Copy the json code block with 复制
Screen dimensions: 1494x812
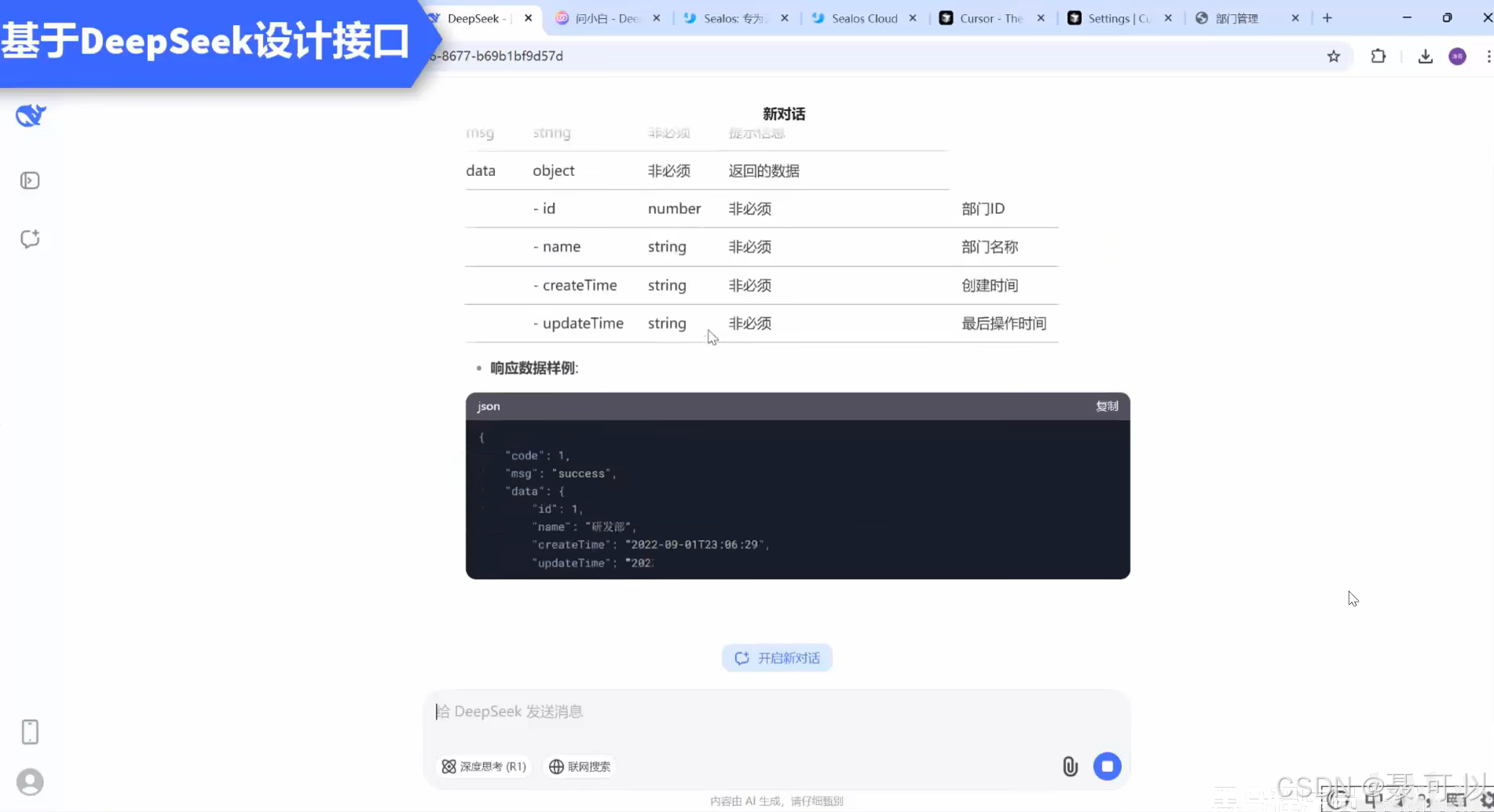1107,406
